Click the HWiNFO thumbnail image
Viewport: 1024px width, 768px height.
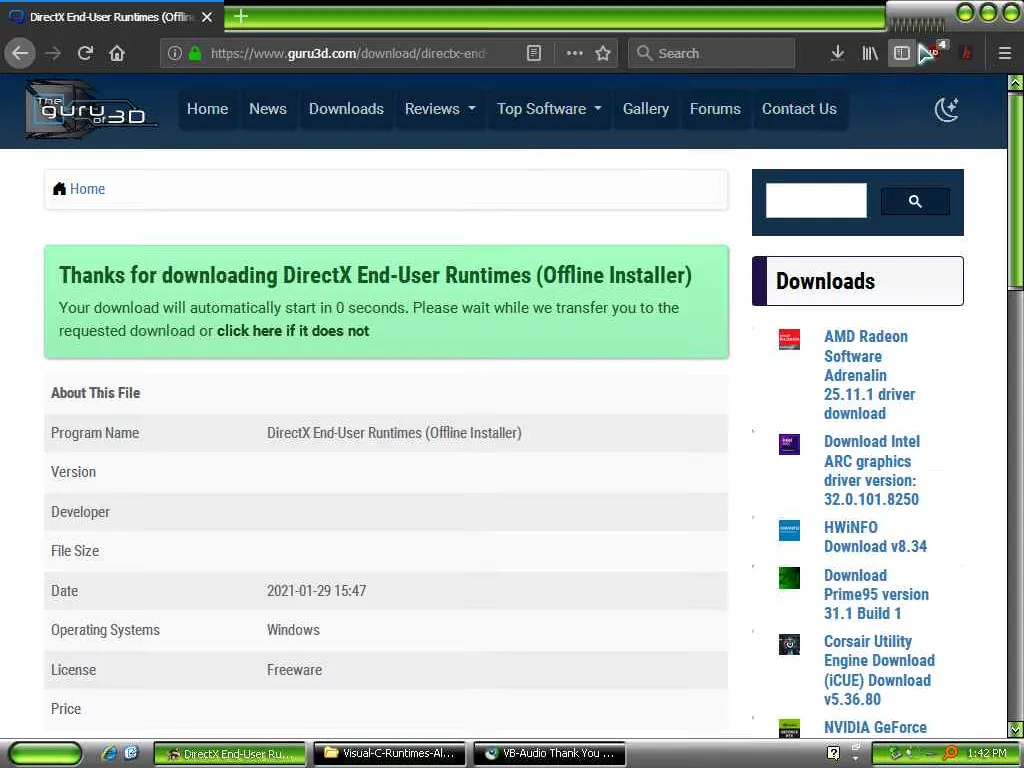(789, 530)
